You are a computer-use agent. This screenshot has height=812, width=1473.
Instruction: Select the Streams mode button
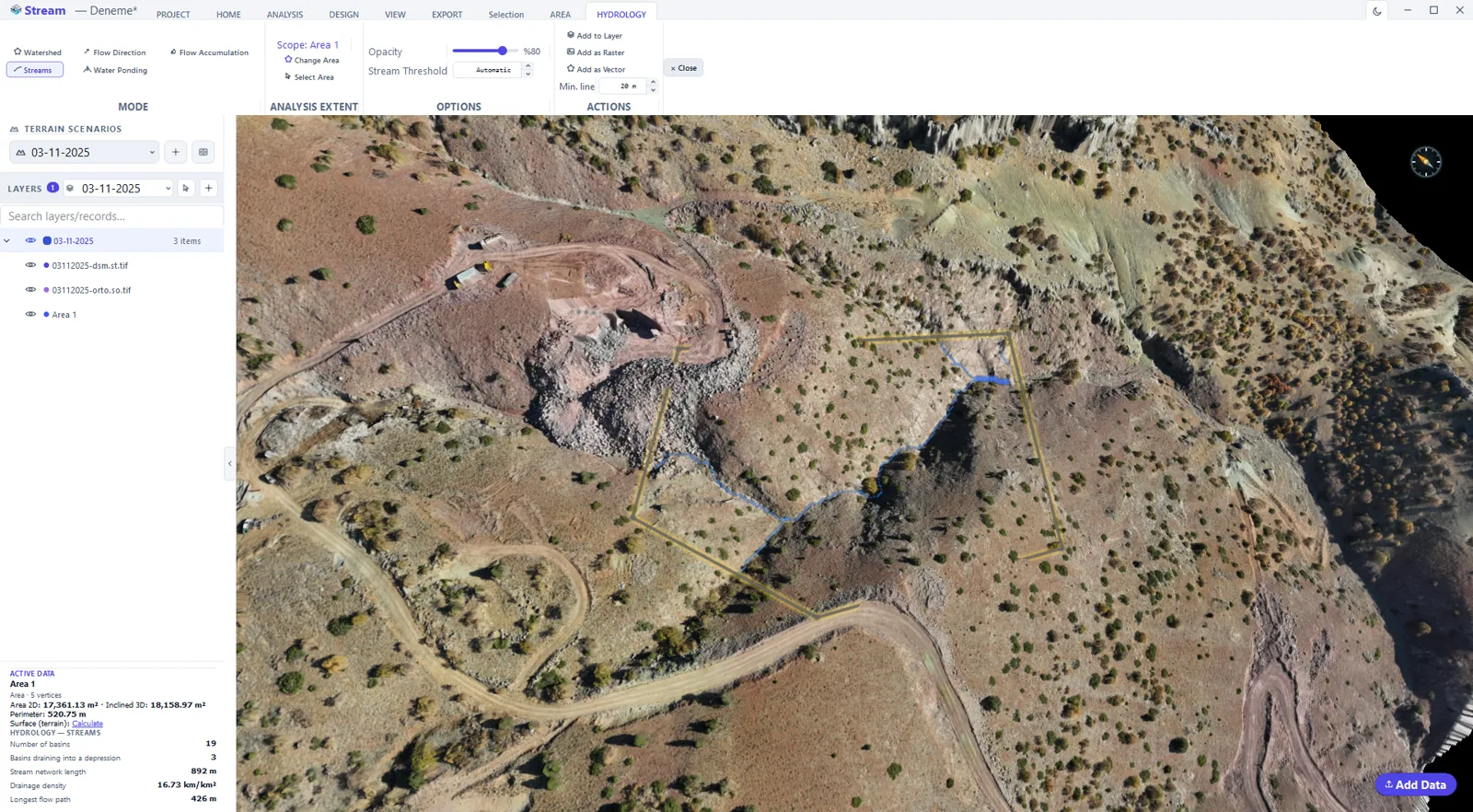(34, 70)
